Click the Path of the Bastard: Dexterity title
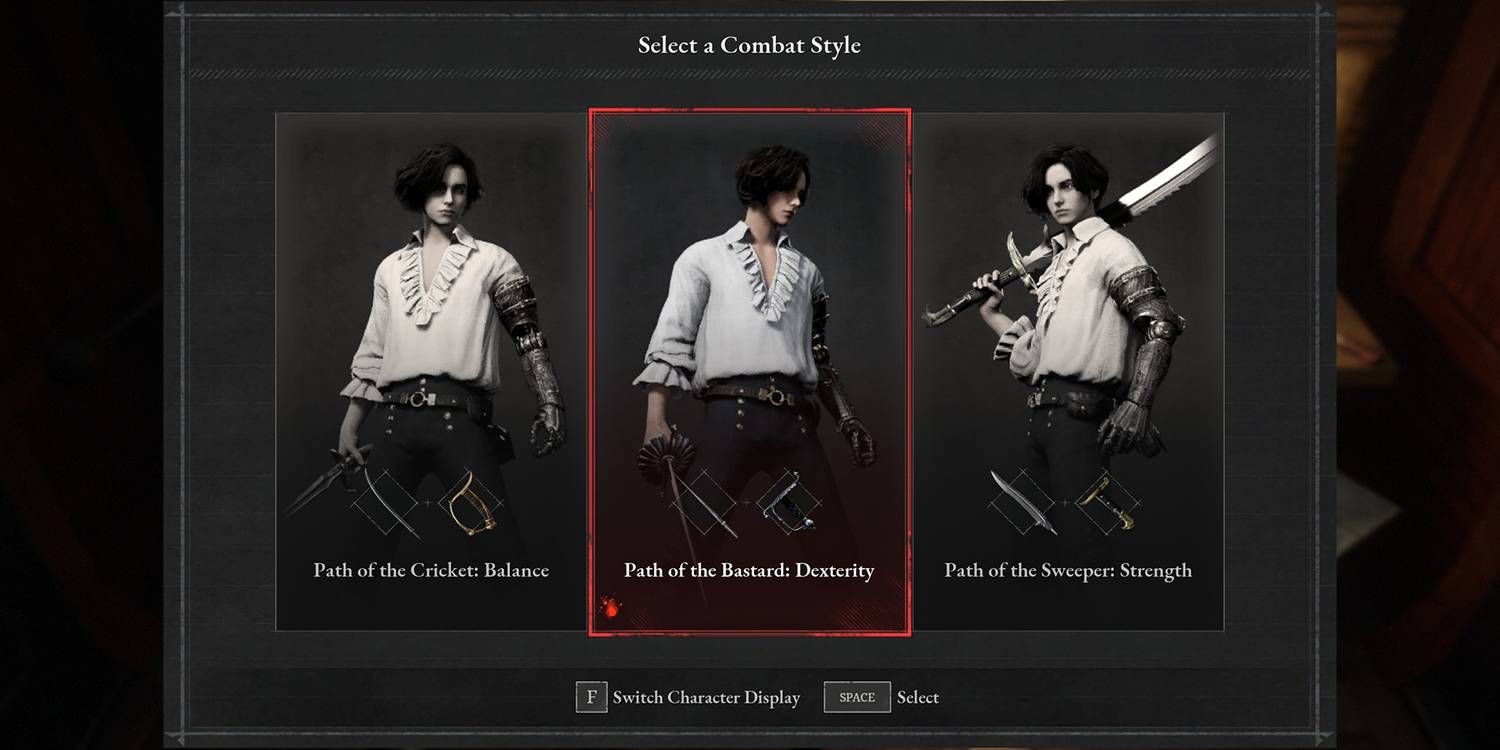Screen dimensions: 1500x750 (749, 571)
